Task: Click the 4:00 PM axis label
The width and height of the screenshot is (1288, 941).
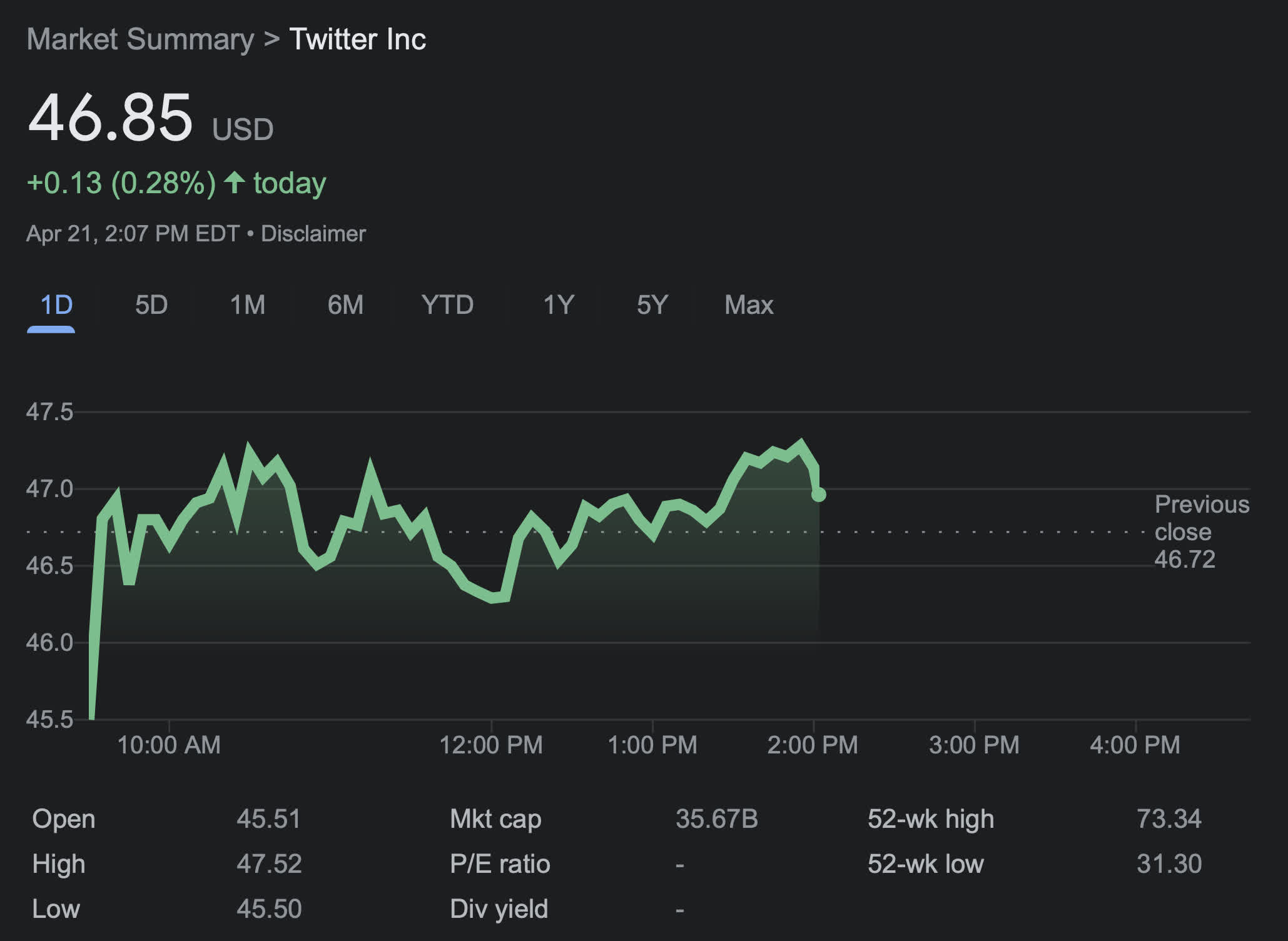Action: click(1135, 745)
